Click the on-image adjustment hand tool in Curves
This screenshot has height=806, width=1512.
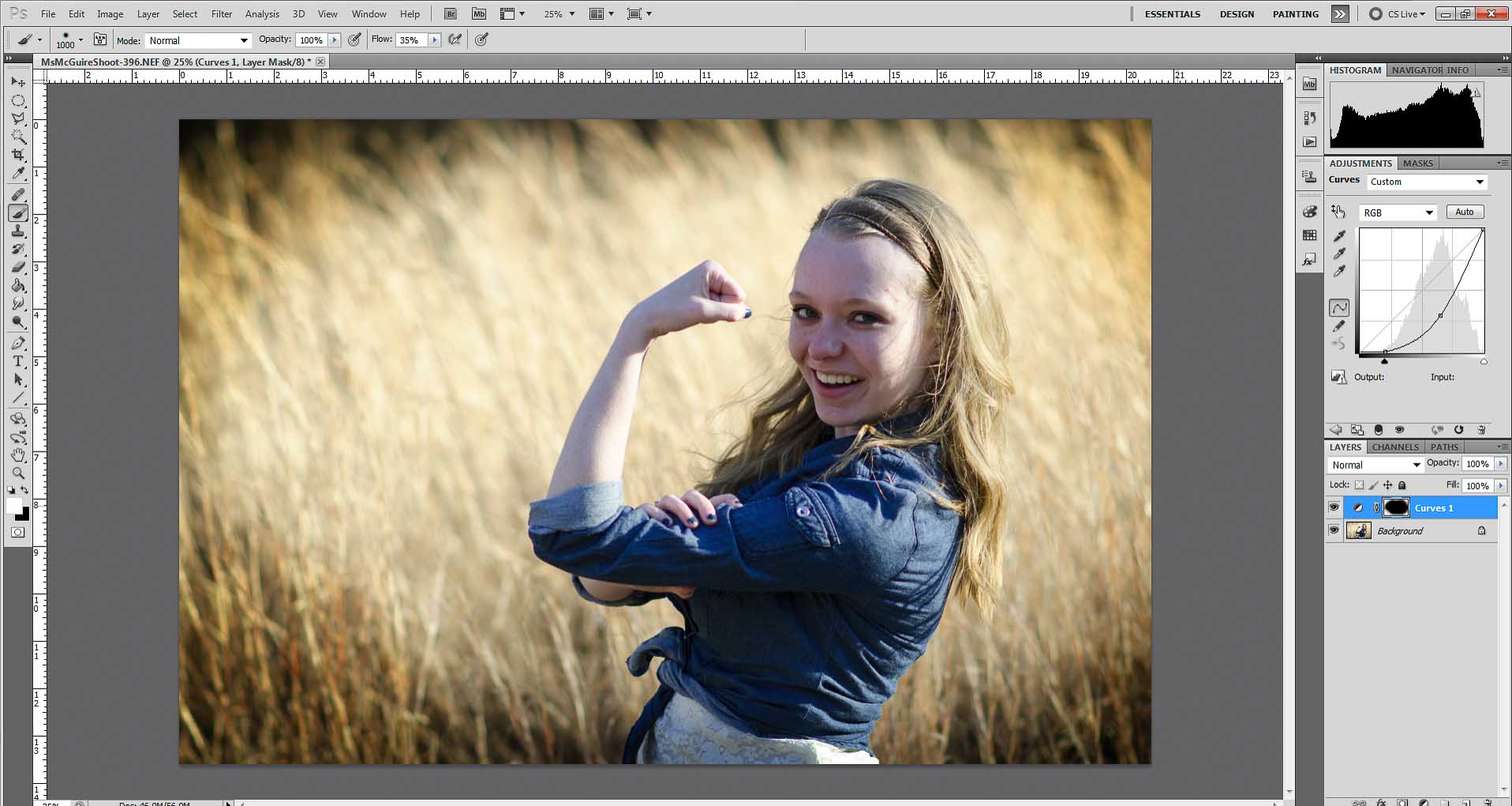1338,212
